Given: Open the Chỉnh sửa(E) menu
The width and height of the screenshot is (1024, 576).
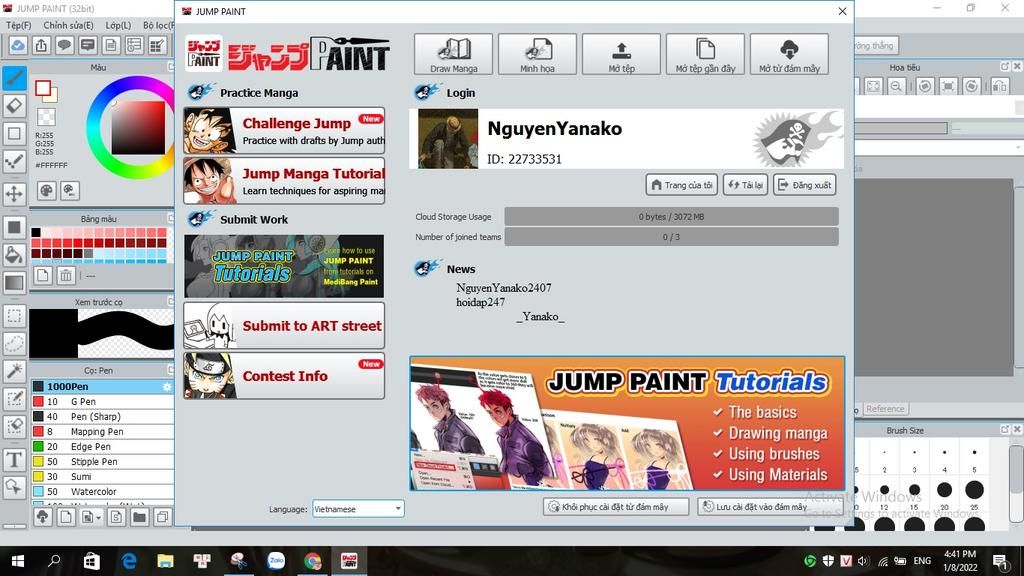Looking at the screenshot, I should pyautogui.click(x=69, y=25).
